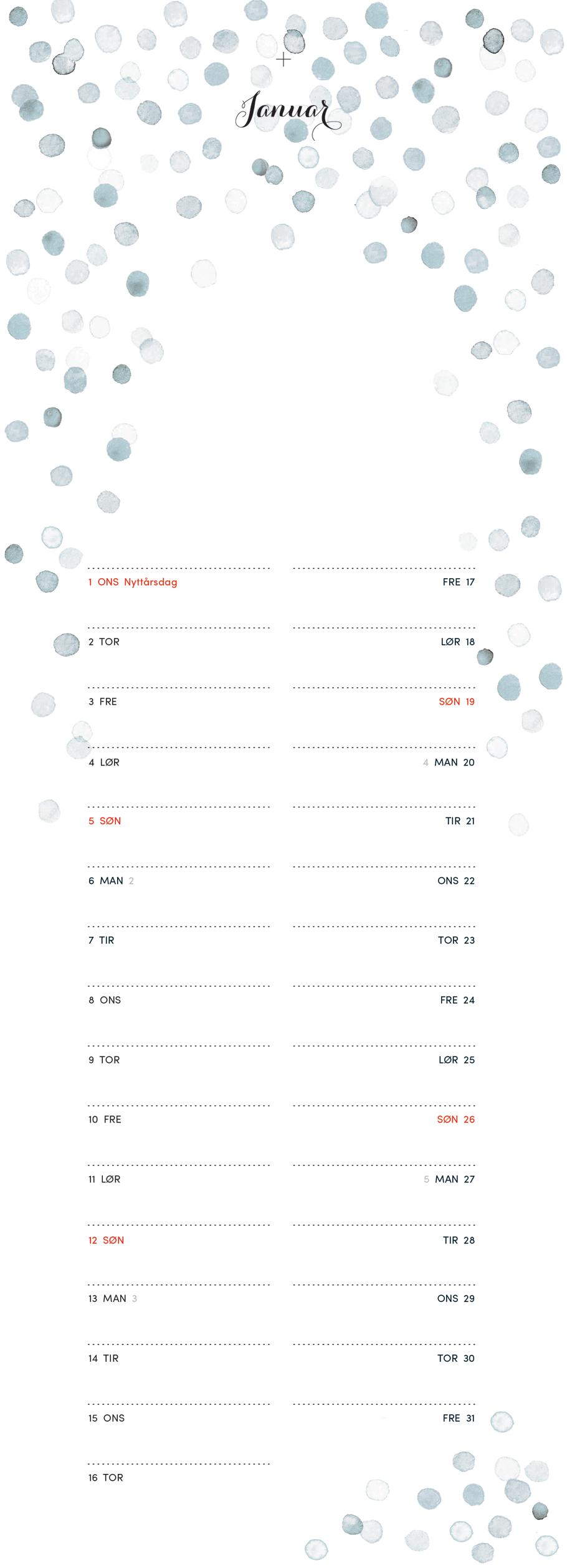The width and height of the screenshot is (567, 1568).
Task: Click the 10 FRE day label
Action: pos(105,1119)
